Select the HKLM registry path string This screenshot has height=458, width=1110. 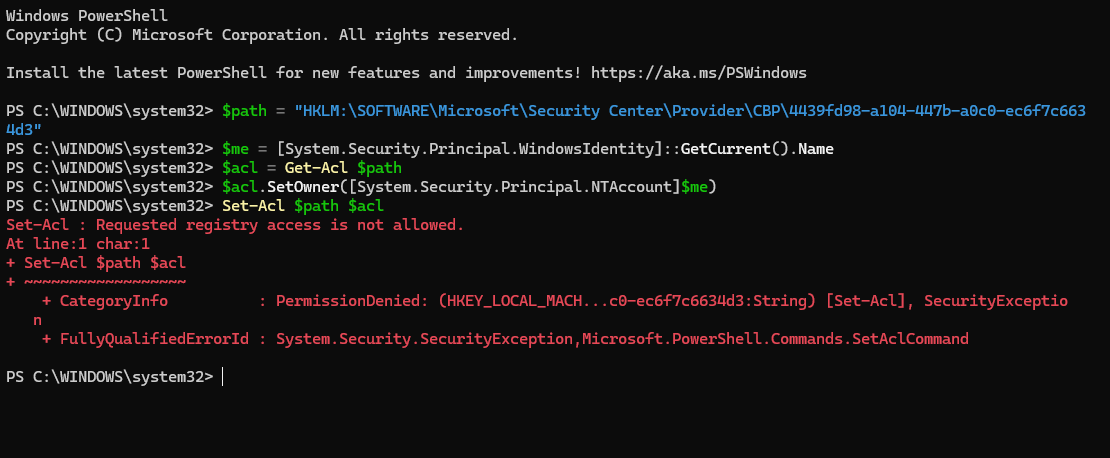(x=690, y=111)
